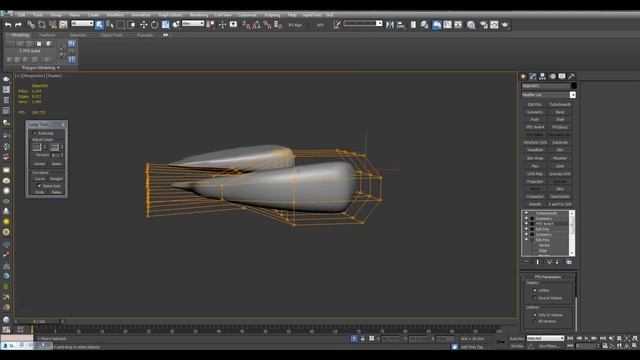Select FFD 4x4x4 in modifier stack
Screen dimensions: 640x360
(544, 224)
